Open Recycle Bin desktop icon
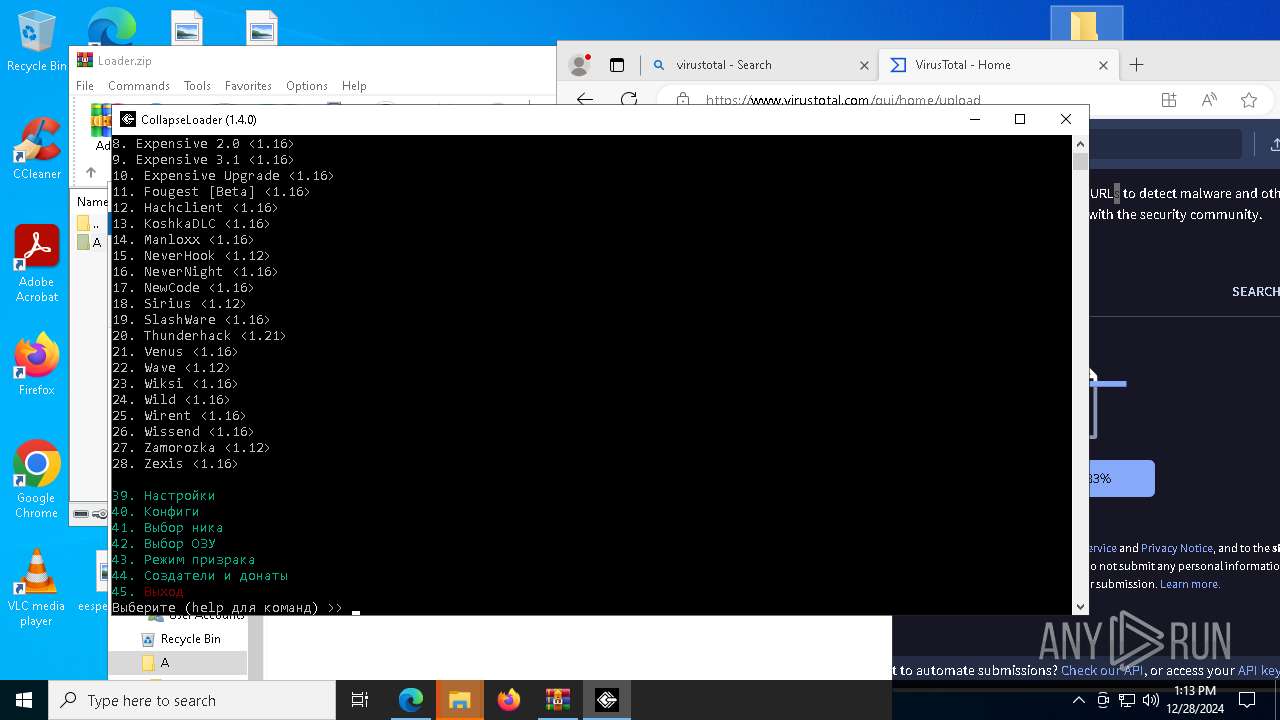 pos(36,41)
